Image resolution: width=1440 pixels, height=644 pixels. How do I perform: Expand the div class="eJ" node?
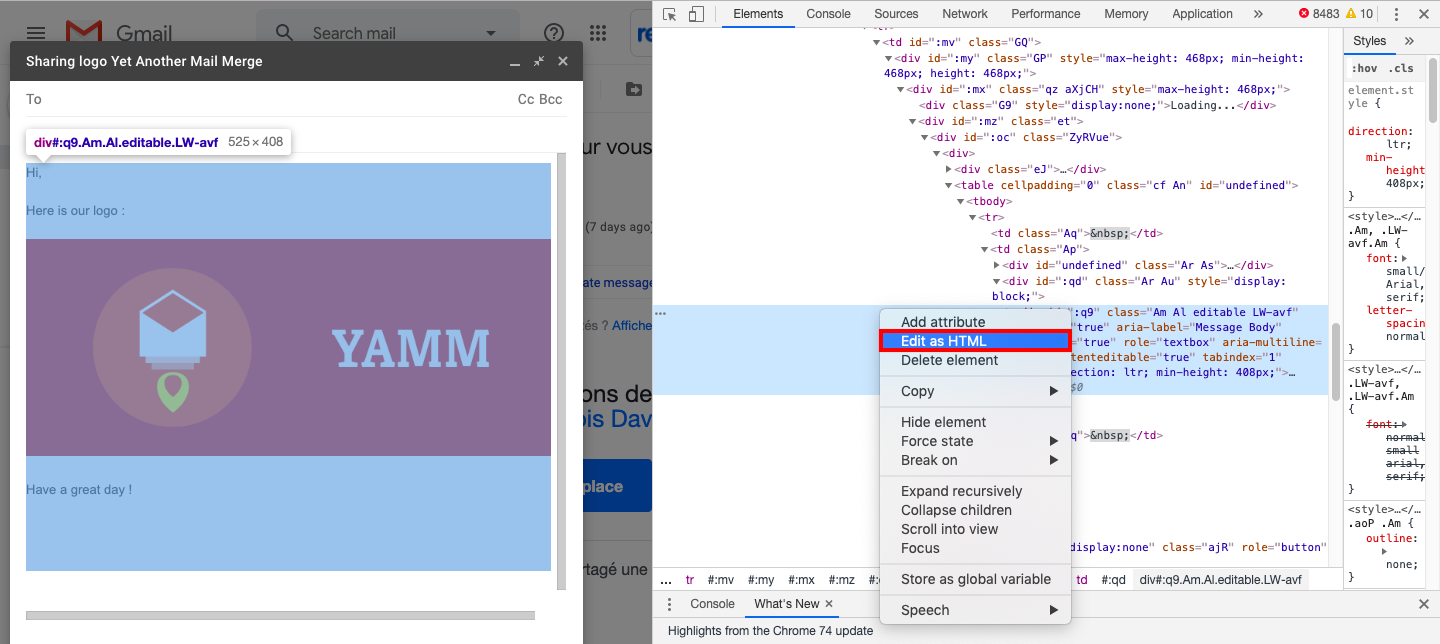tap(949, 169)
